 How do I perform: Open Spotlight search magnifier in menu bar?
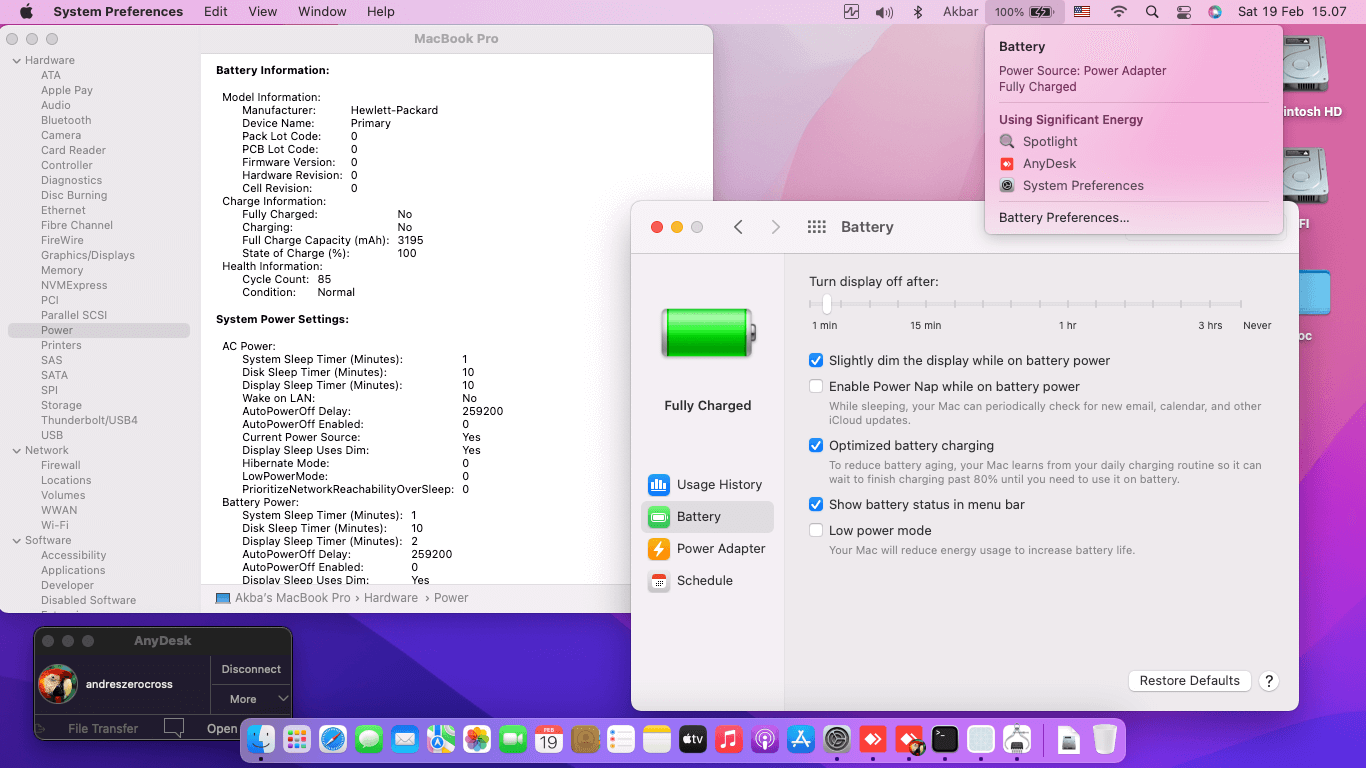point(1152,12)
